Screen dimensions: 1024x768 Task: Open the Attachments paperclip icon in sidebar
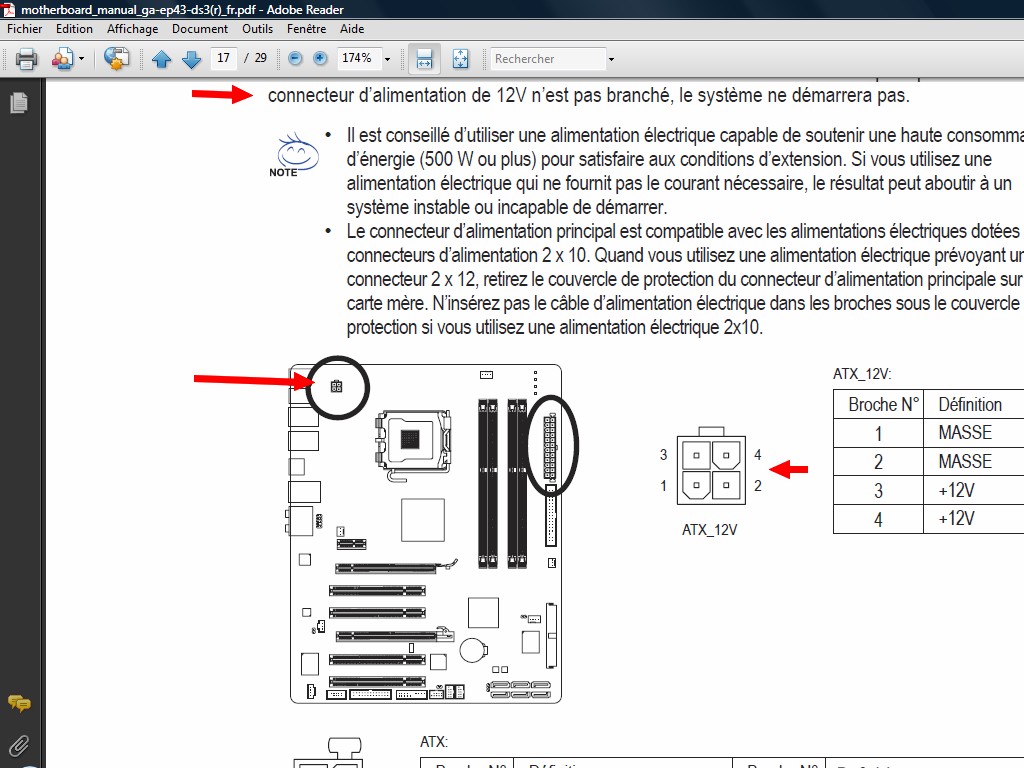(x=19, y=745)
